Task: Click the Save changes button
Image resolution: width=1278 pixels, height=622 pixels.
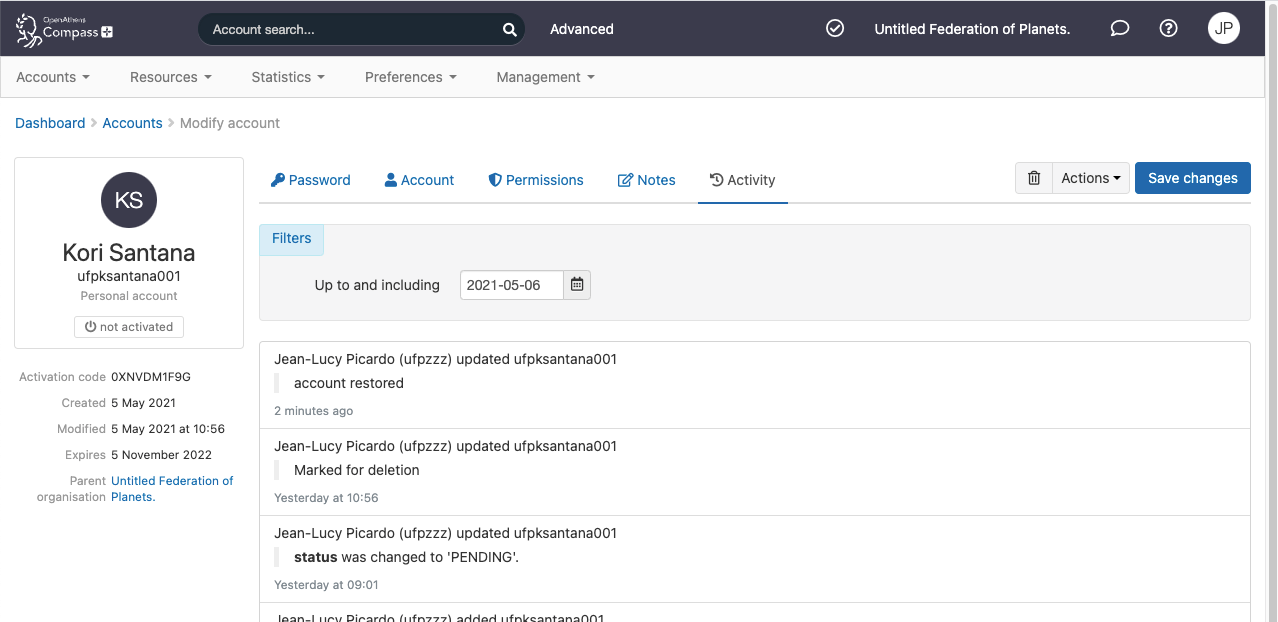Action: click(x=1192, y=177)
